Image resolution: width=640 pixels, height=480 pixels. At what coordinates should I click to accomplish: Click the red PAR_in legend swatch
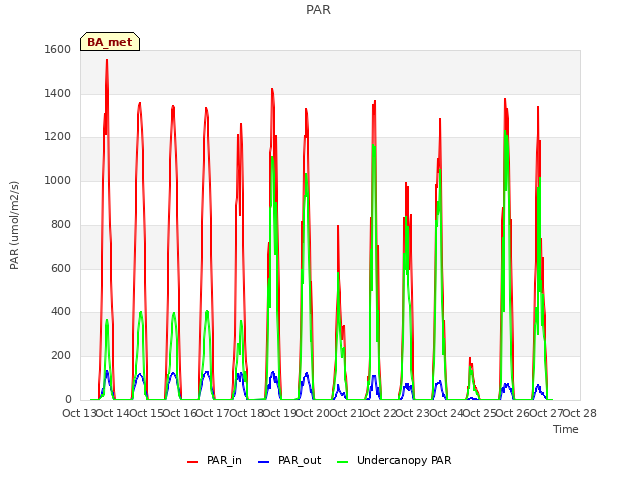coord(192,462)
